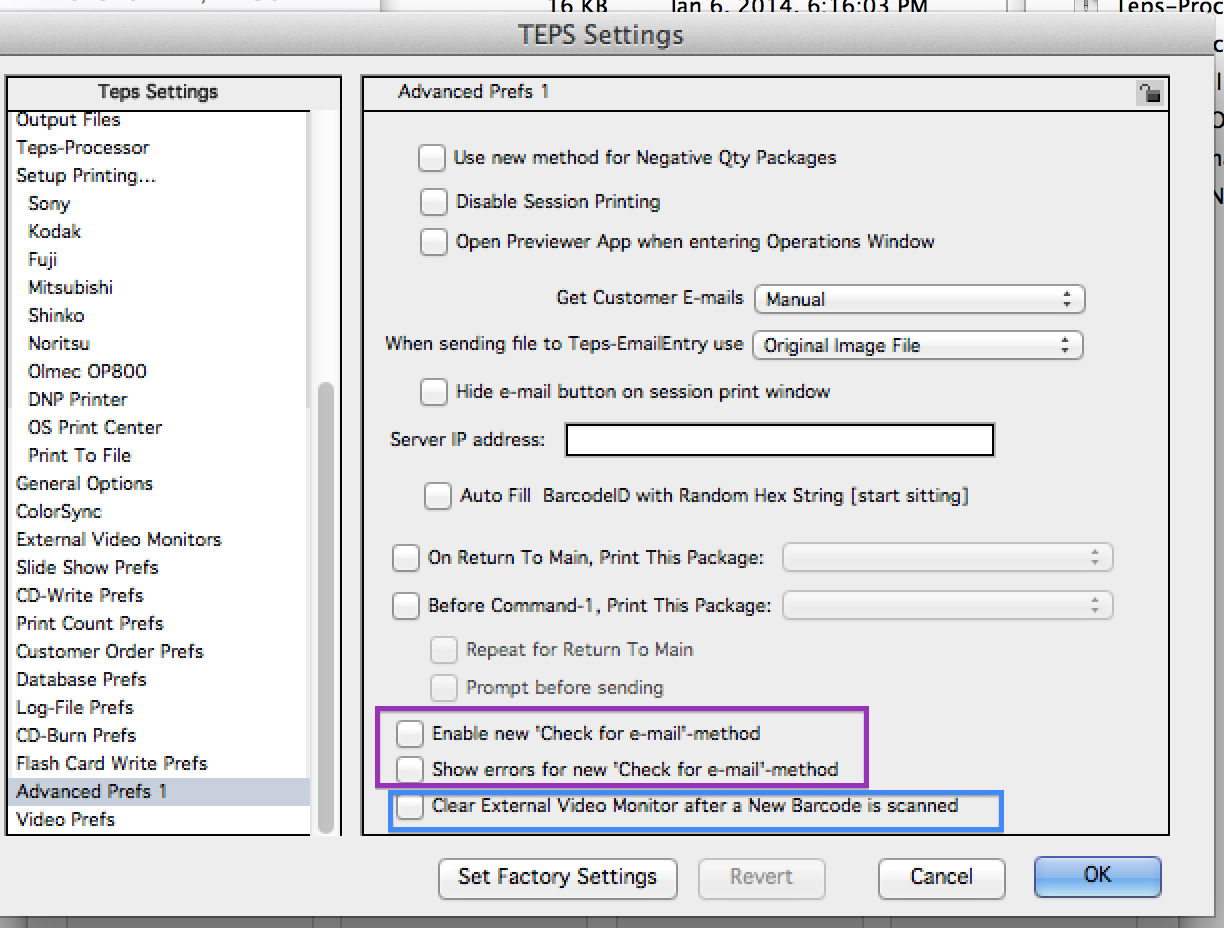This screenshot has width=1224, height=928.
Task: Click the Server IP address field
Action: click(x=780, y=440)
